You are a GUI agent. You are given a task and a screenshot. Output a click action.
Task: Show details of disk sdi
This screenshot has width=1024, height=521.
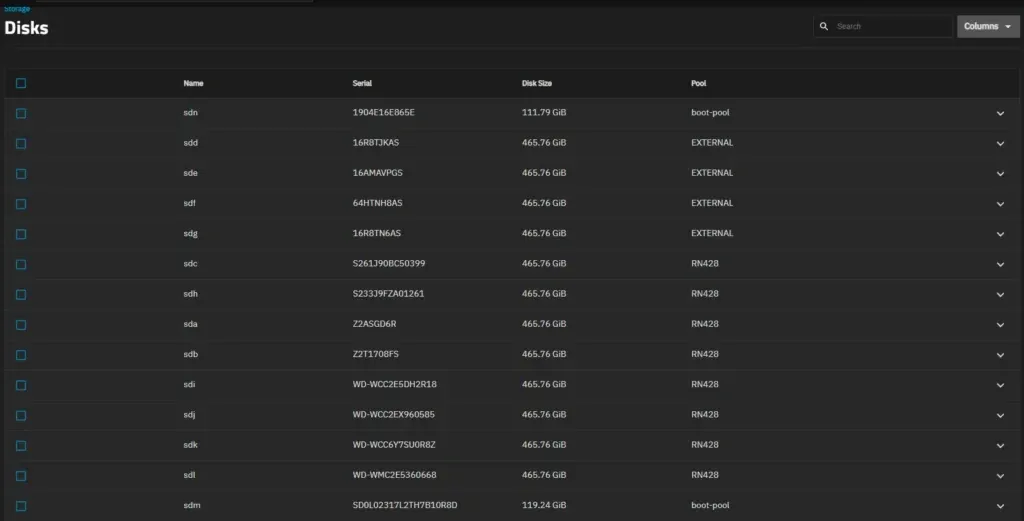(1000, 385)
